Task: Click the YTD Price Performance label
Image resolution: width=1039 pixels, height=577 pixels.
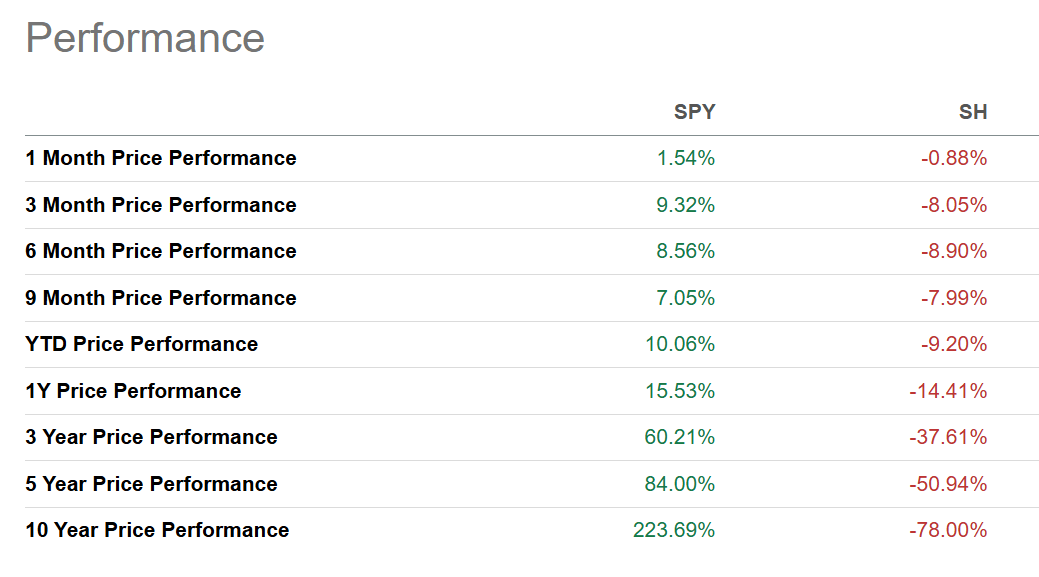Action: [142, 344]
